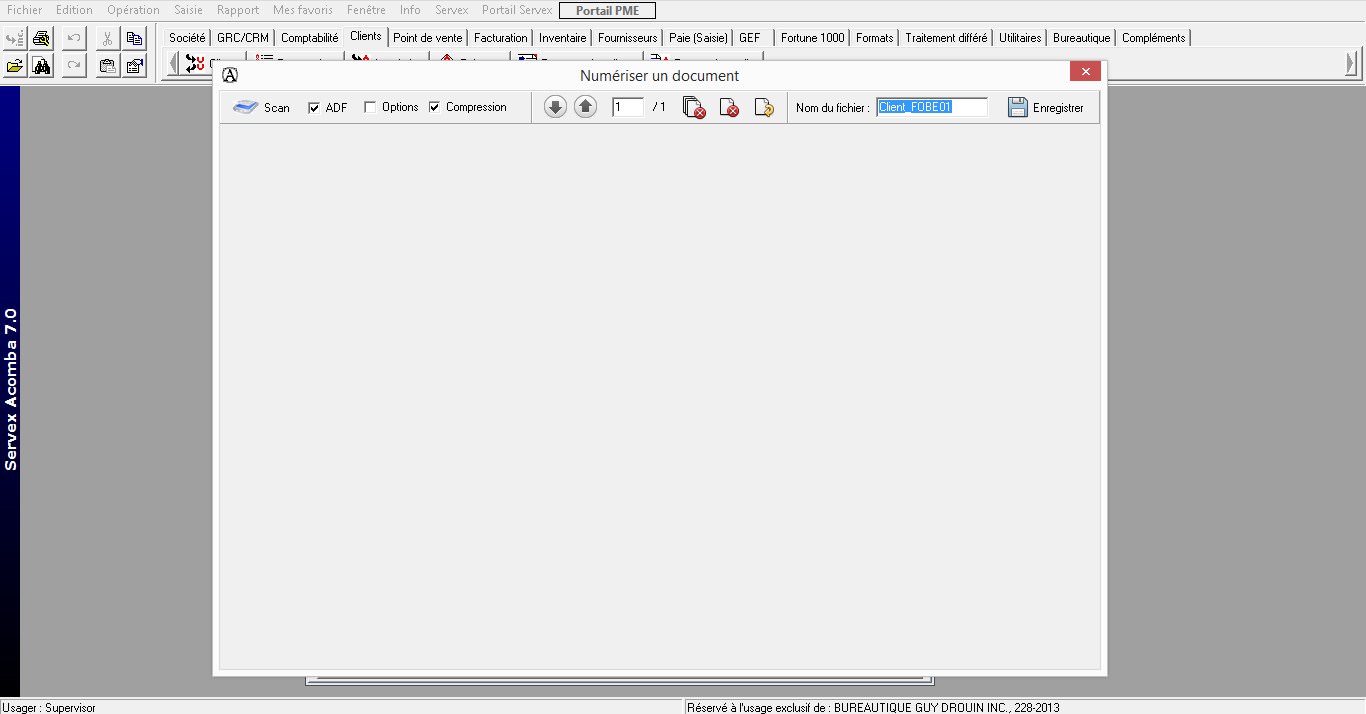
Task: Click the Scan scanner icon
Action: coord(246,107)
